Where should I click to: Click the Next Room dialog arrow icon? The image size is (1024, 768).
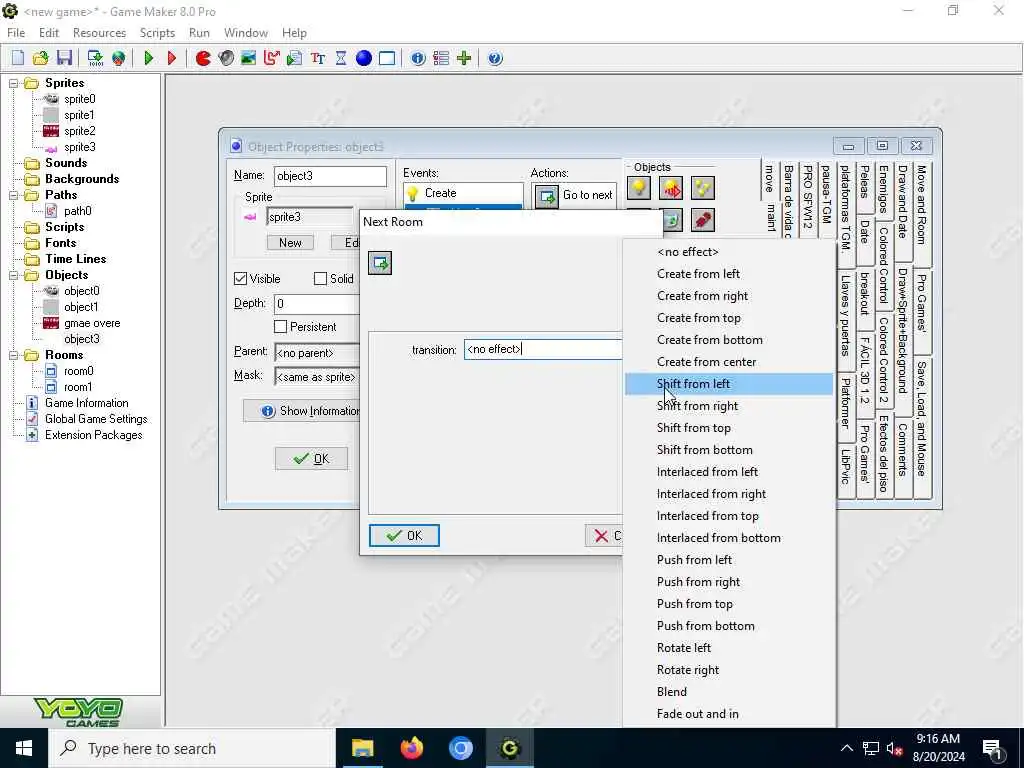click(380, 263)
